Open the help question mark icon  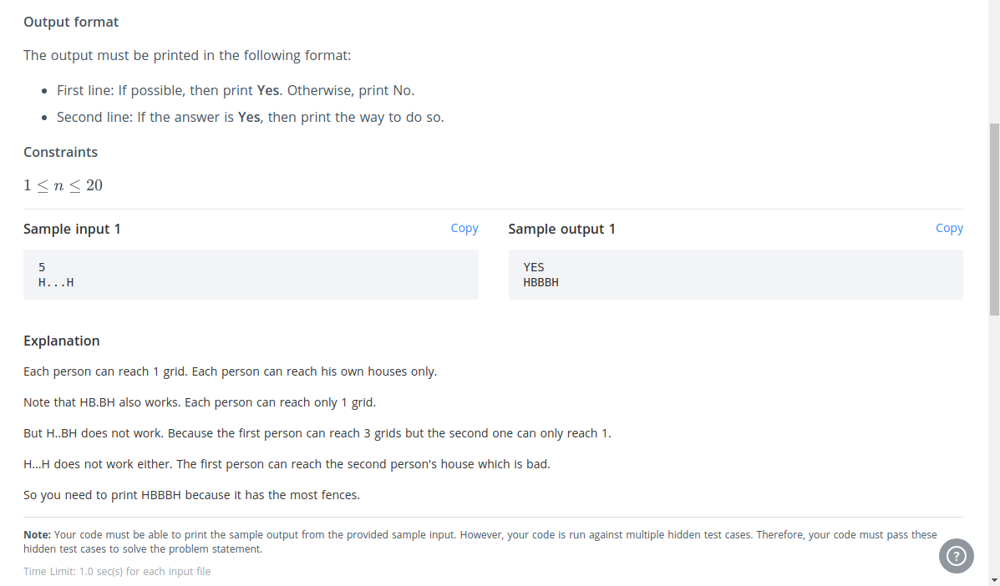click(x=956, y=556)
